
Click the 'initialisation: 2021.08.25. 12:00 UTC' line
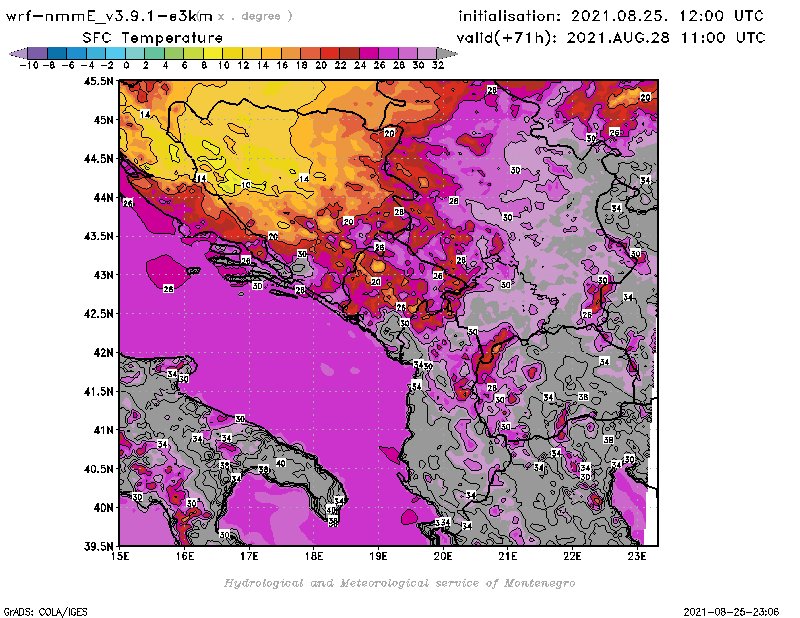tap(611, 16)
